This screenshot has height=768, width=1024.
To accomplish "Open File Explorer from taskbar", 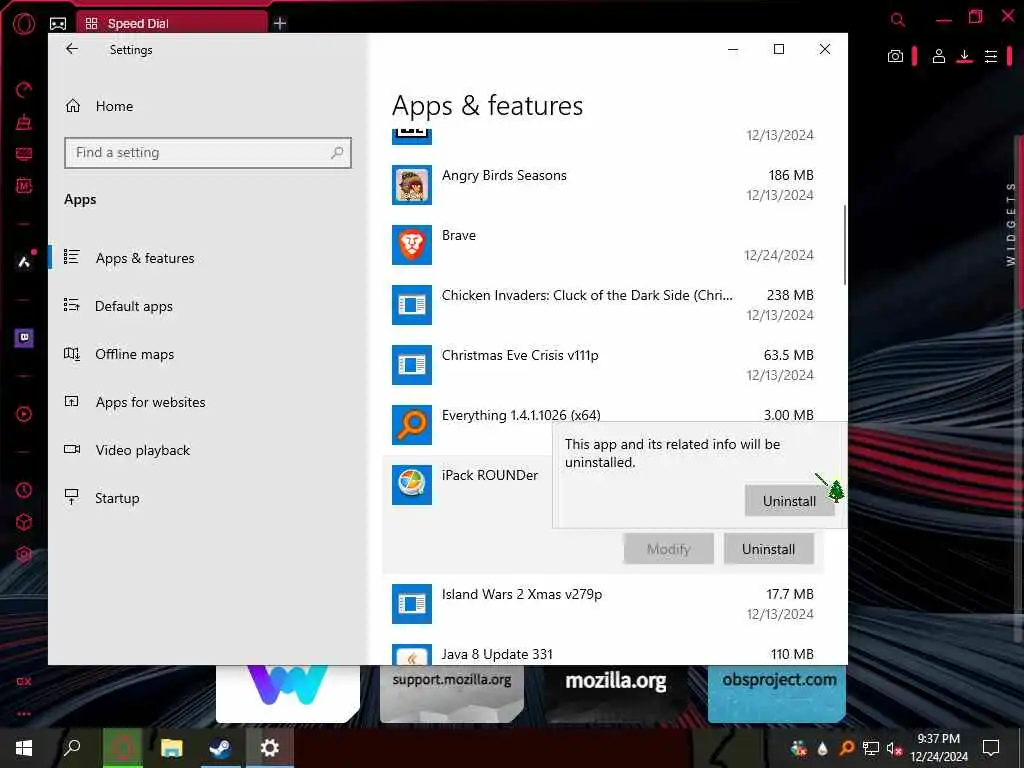I will 172,748.
